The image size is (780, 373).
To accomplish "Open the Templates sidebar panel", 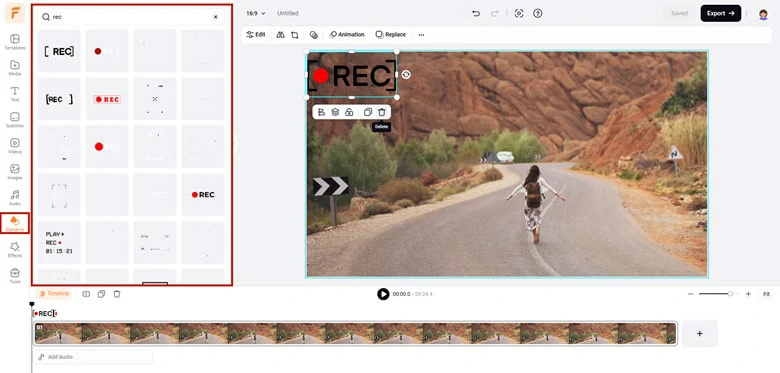I will coord(15,42).
